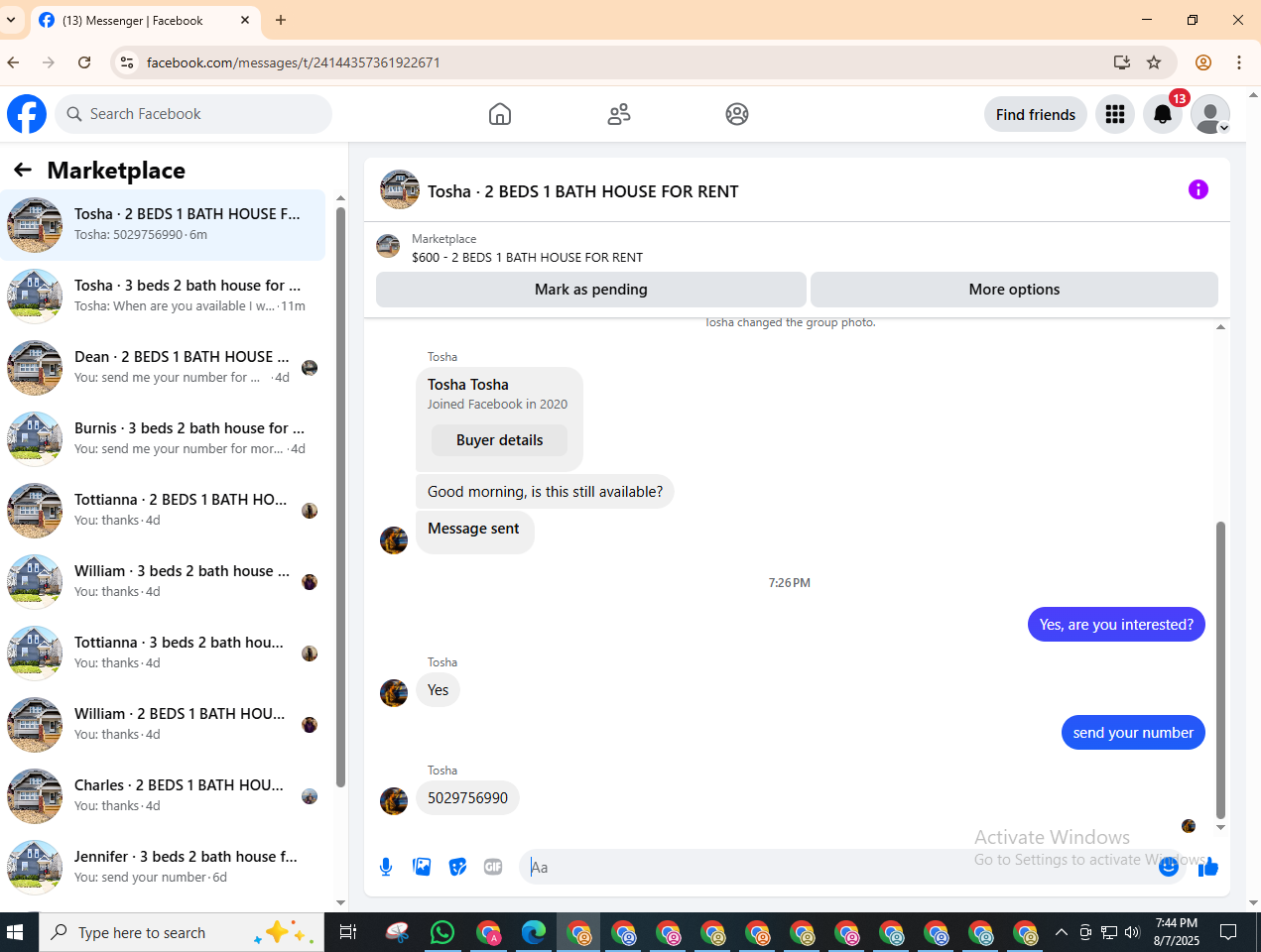Viewport: 1261px width, 952px height.
Task: Go back in browser history
Action: [x=13, y=62]
